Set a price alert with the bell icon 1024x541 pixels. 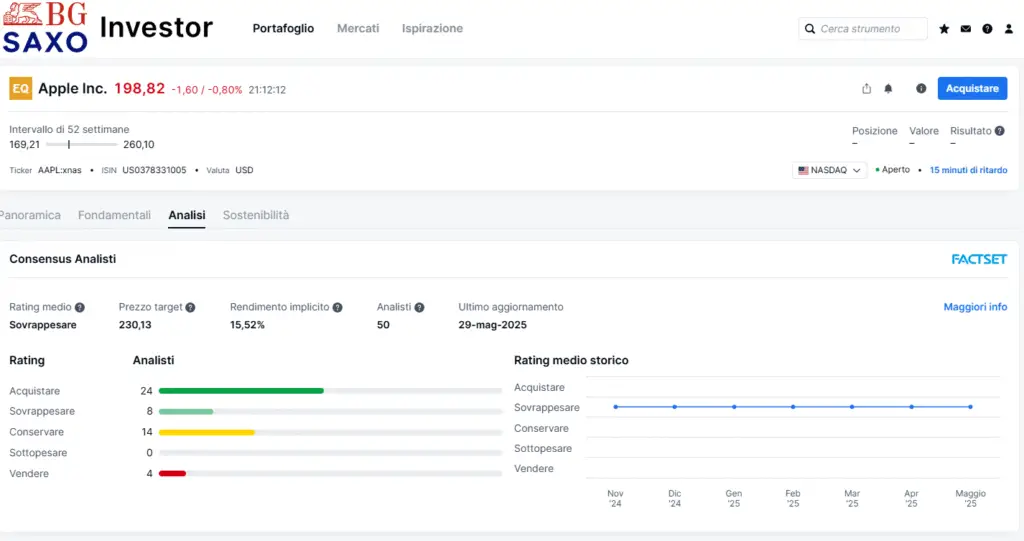[x=888, y=88]
